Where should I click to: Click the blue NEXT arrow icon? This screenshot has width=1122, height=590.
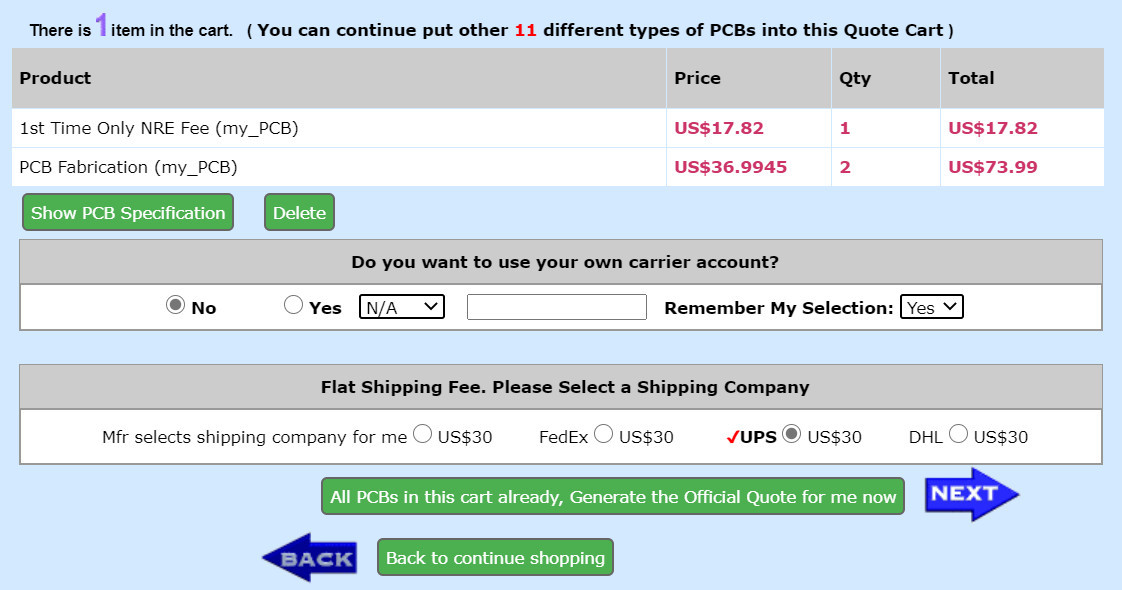tap(971, 494)
